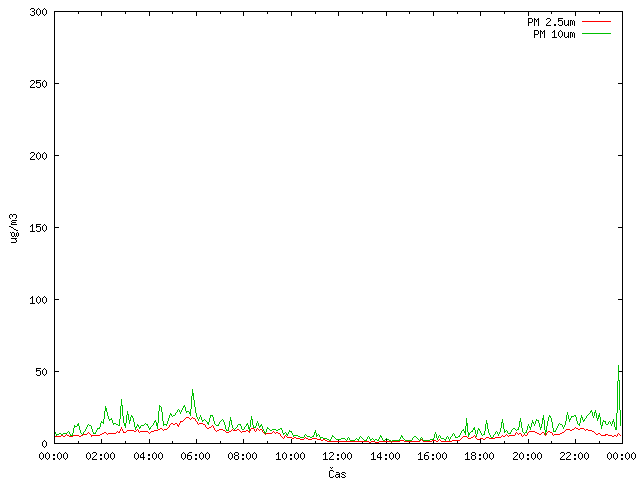
Task: Click the 12:00 time label
Action: click(337, 456)
